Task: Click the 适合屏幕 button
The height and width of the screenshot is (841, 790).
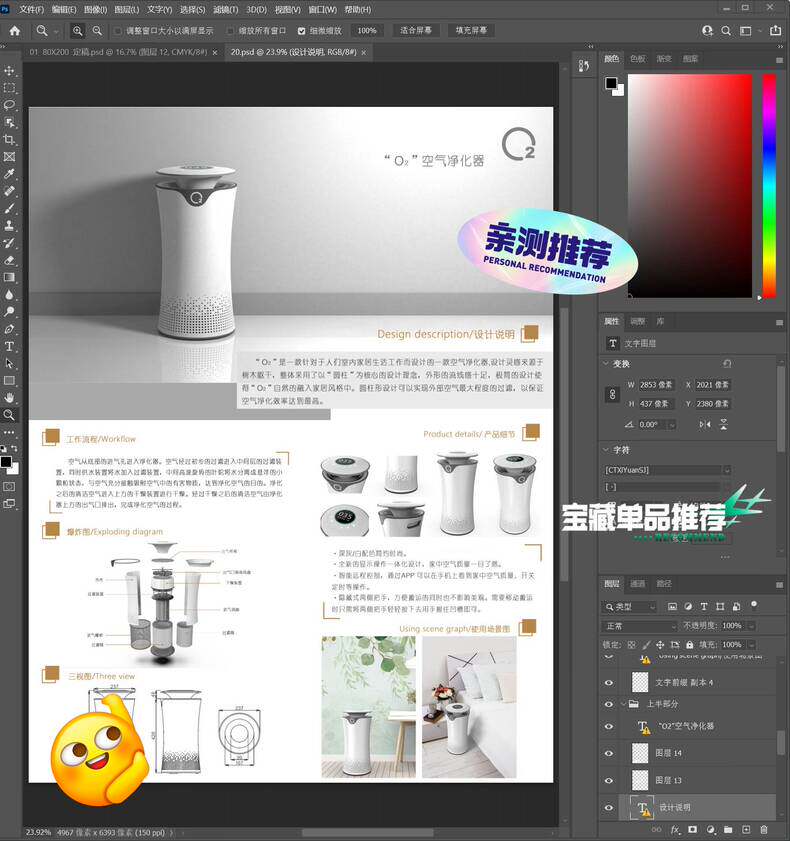Action: point(416,31)
